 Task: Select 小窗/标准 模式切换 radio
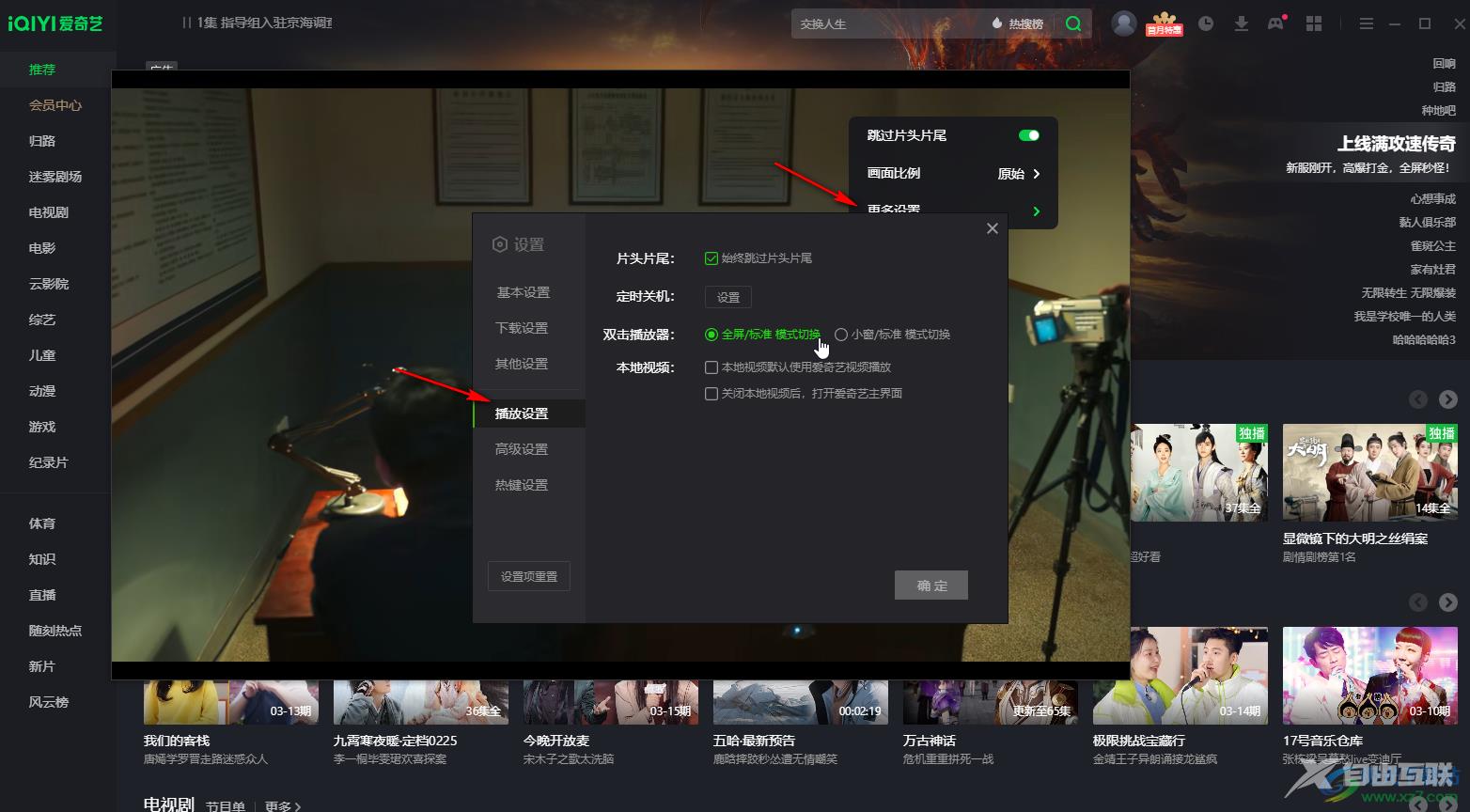click(841, 335)
